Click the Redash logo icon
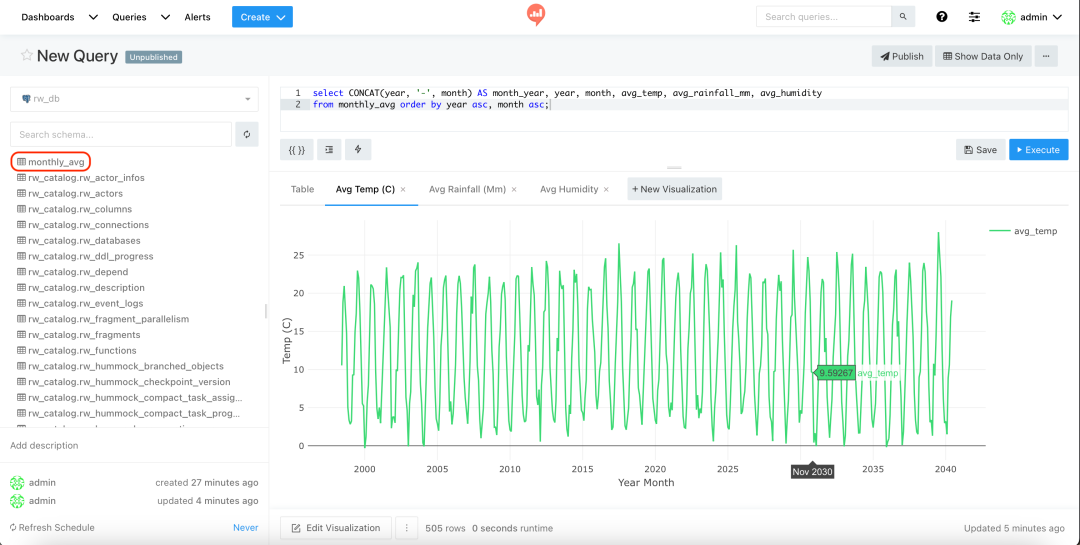This screenshot has width=1080, height=545. (x=536, y=15)
